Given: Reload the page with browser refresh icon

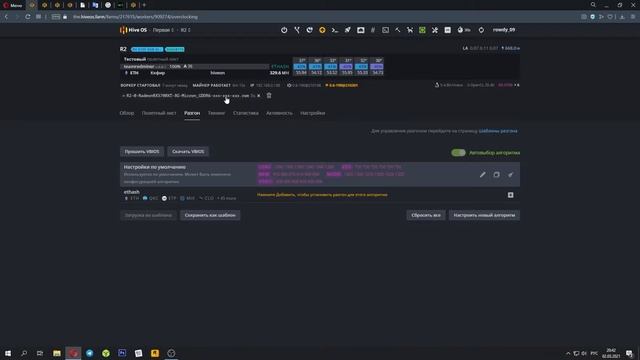Looking at the screenshot, I should (27, 17).
